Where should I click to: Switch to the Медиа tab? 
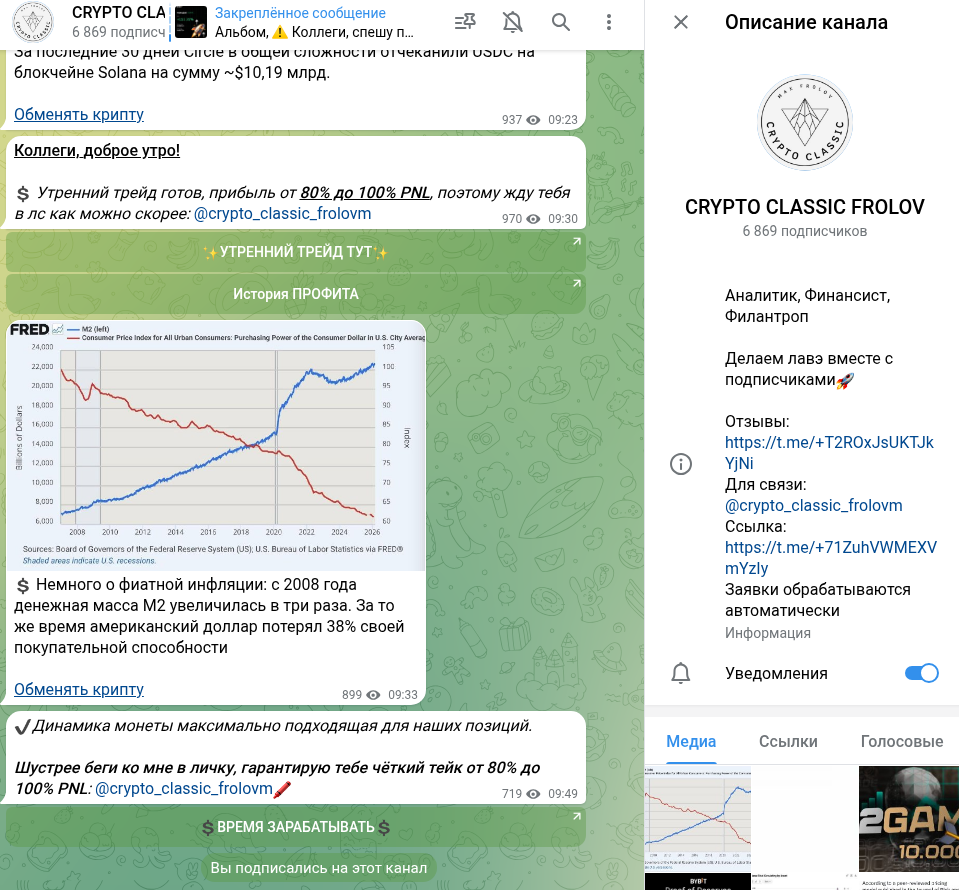click(691, 741)
